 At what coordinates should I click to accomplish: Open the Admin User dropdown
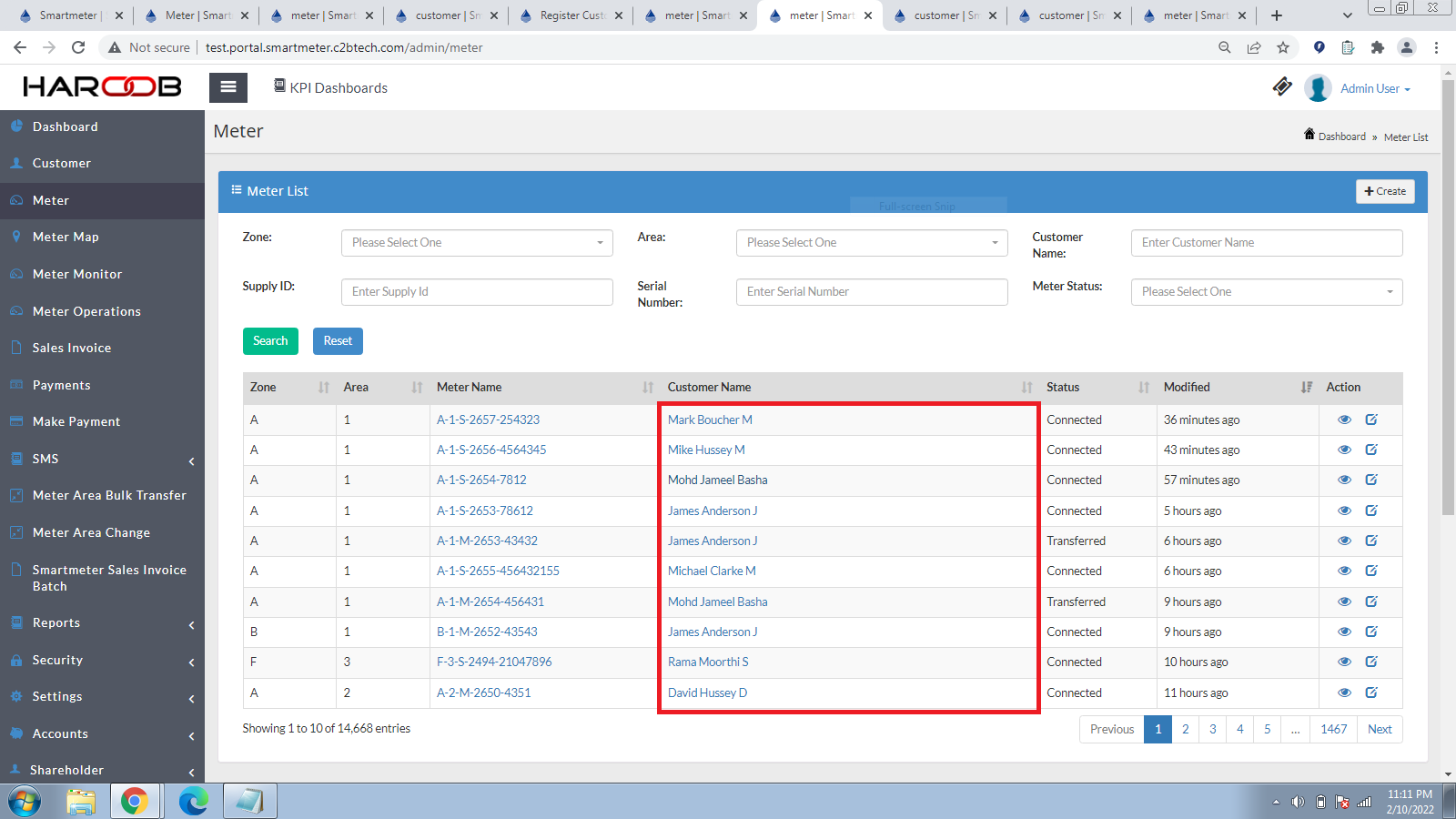(1375, 88)
